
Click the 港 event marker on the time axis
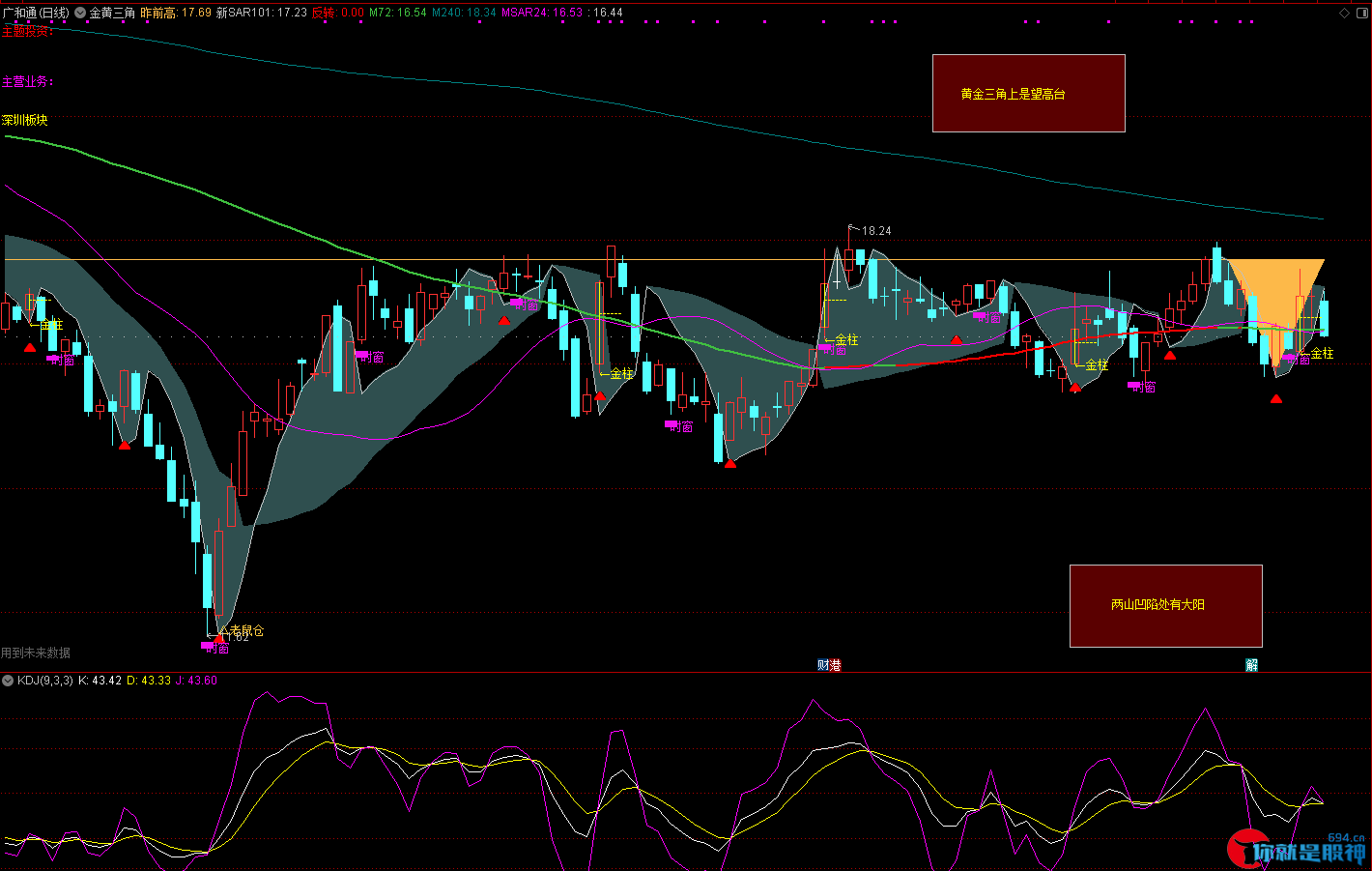[835, 665]
